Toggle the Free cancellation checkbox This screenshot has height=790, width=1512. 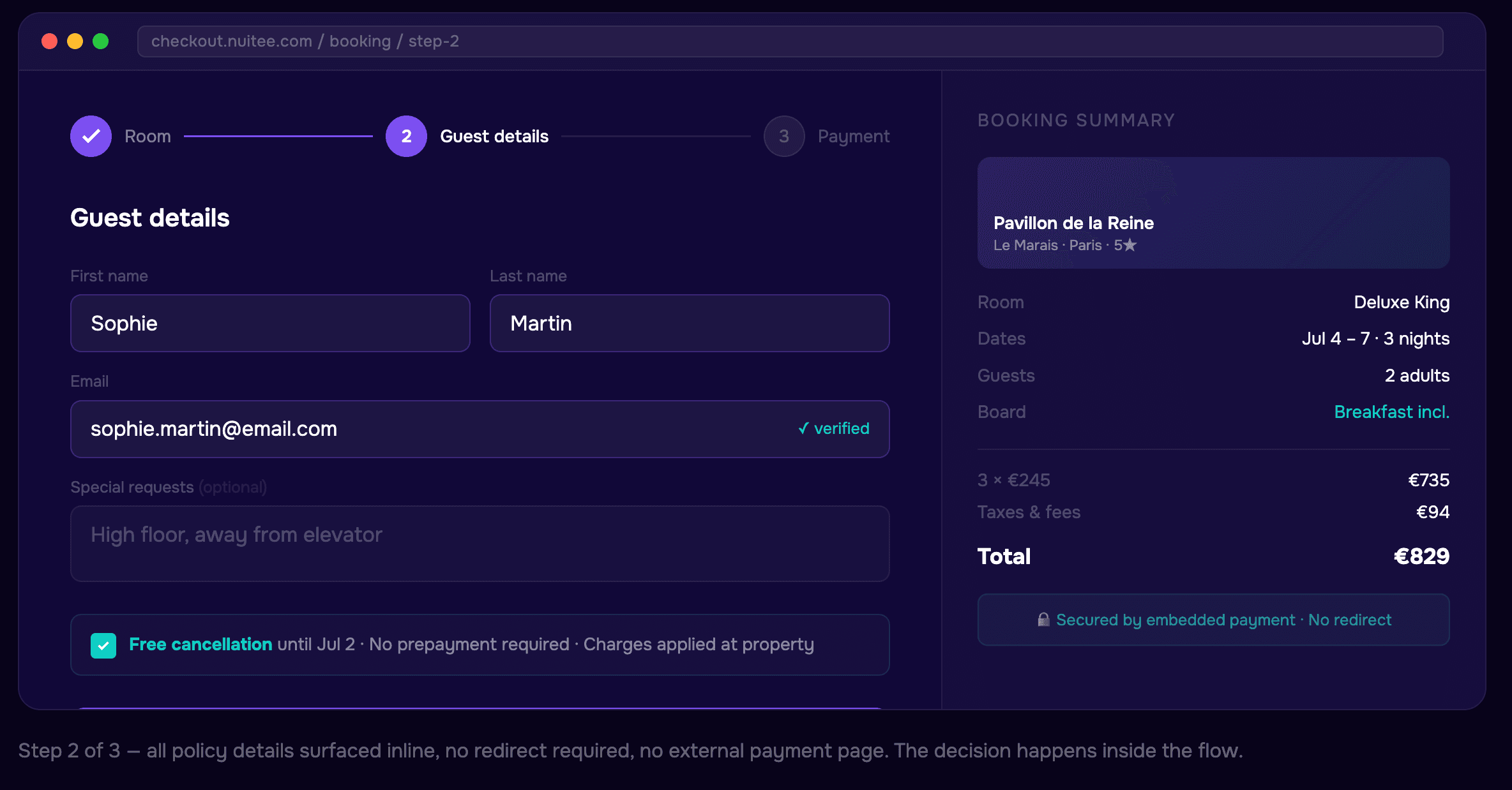click(103, 645)
